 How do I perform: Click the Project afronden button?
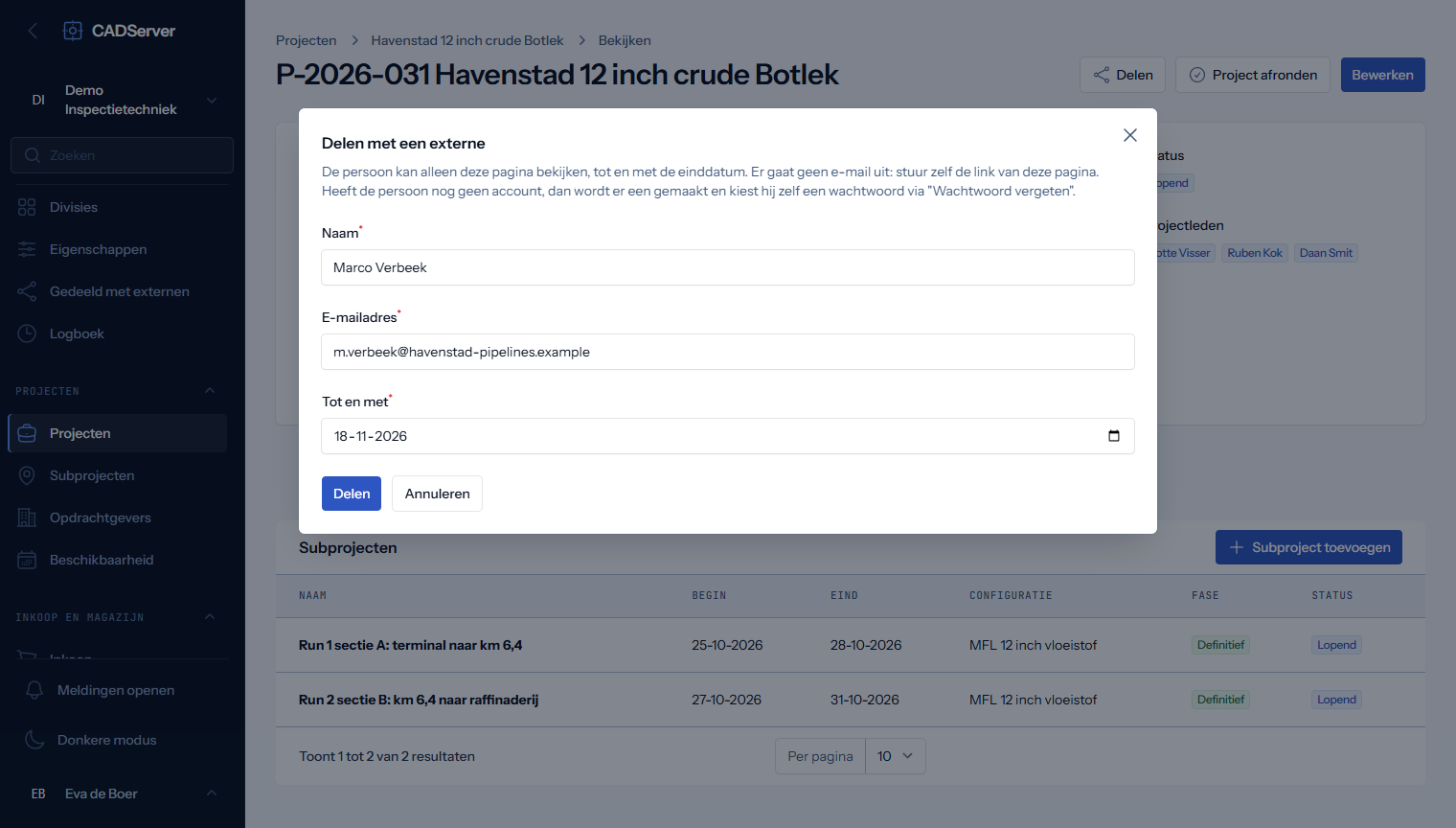point(1253,75)
